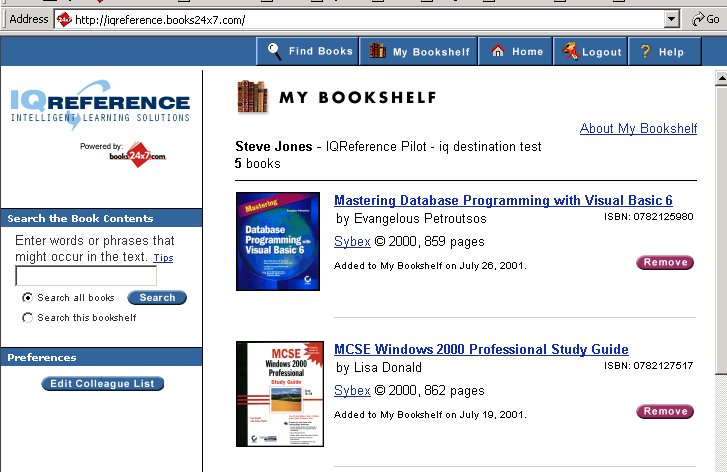Click the Edit Colleague List button

102,383
